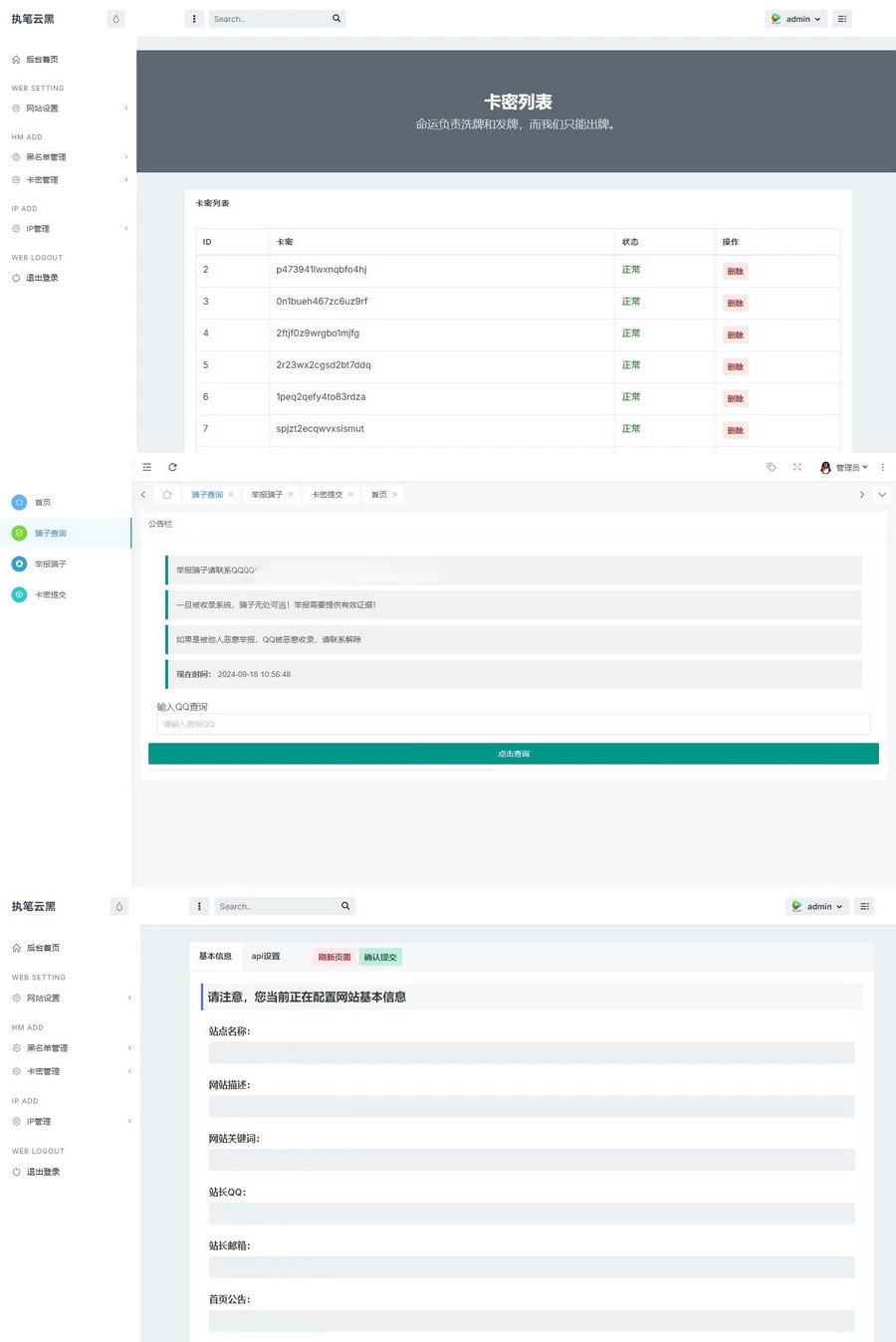Image resolution: width=896 pixels, height=1342 pixels.
Task: Open the refresh icon in the tab toolbar
Action: (172, 467)
